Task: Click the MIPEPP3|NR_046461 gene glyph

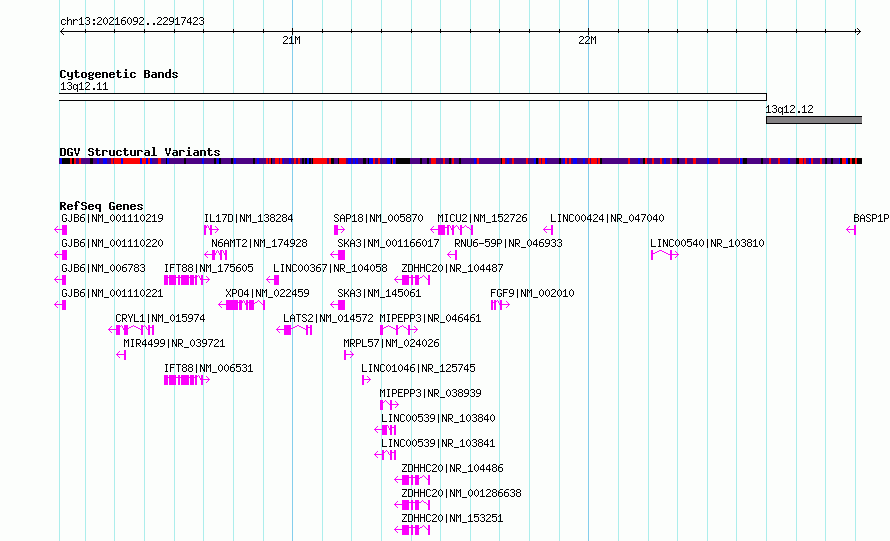Action: pyautogui.click(x=399, y=330)
